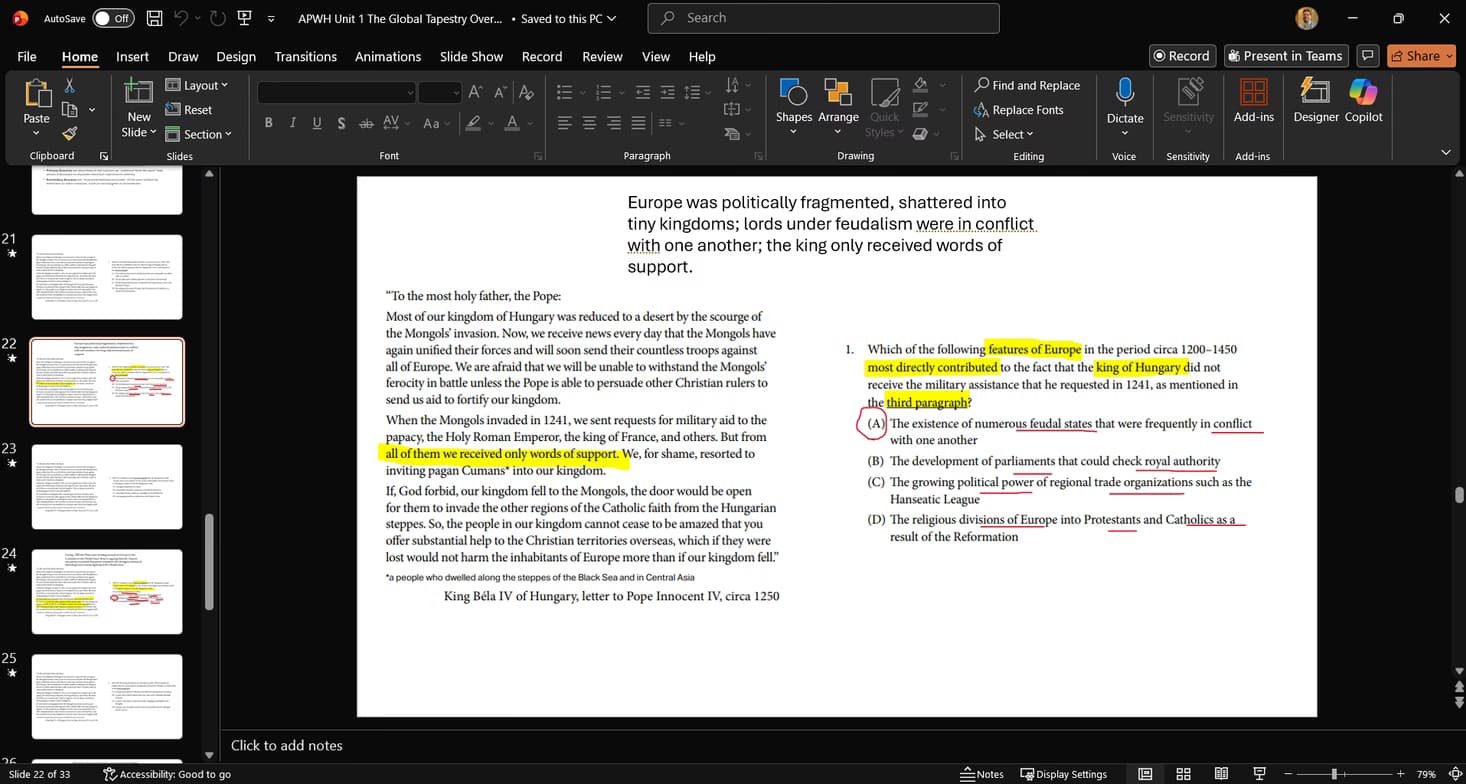Open the Designer pane
This screenshot has height=784, width=1466.
[x=1314, y=103]
